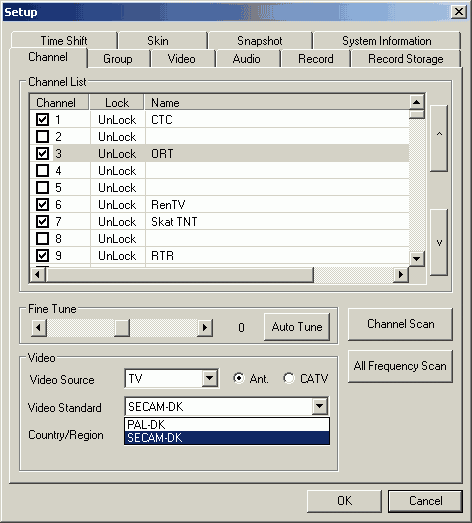Viewport: 472px width, 523px height.
Task: Open the Video Source dropdown
Action: pyautogui.click(x=209, y=378)
